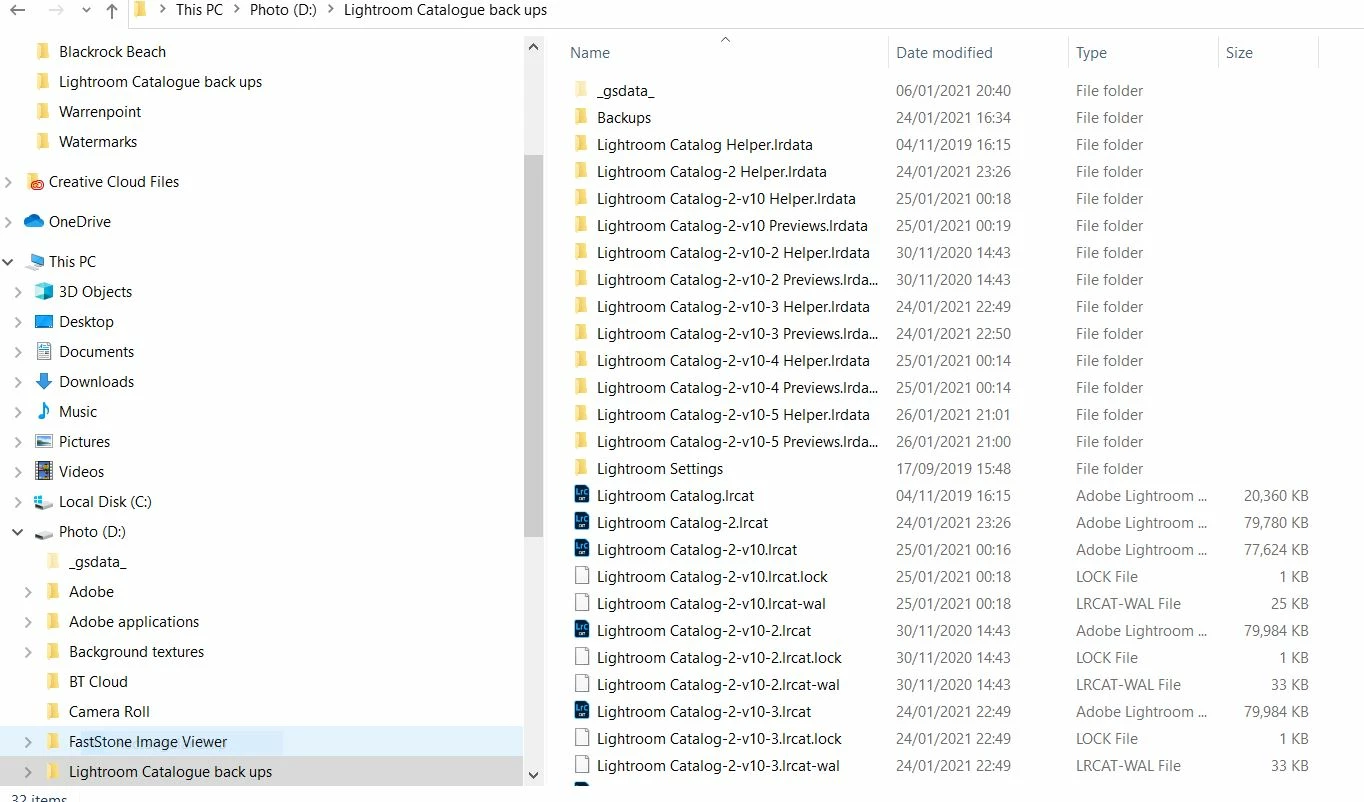The width and height of the screenshot is (1364, 802).
Task: Collapse the This PC tree node
Action: pyautogui.click(x=9, y=262)
